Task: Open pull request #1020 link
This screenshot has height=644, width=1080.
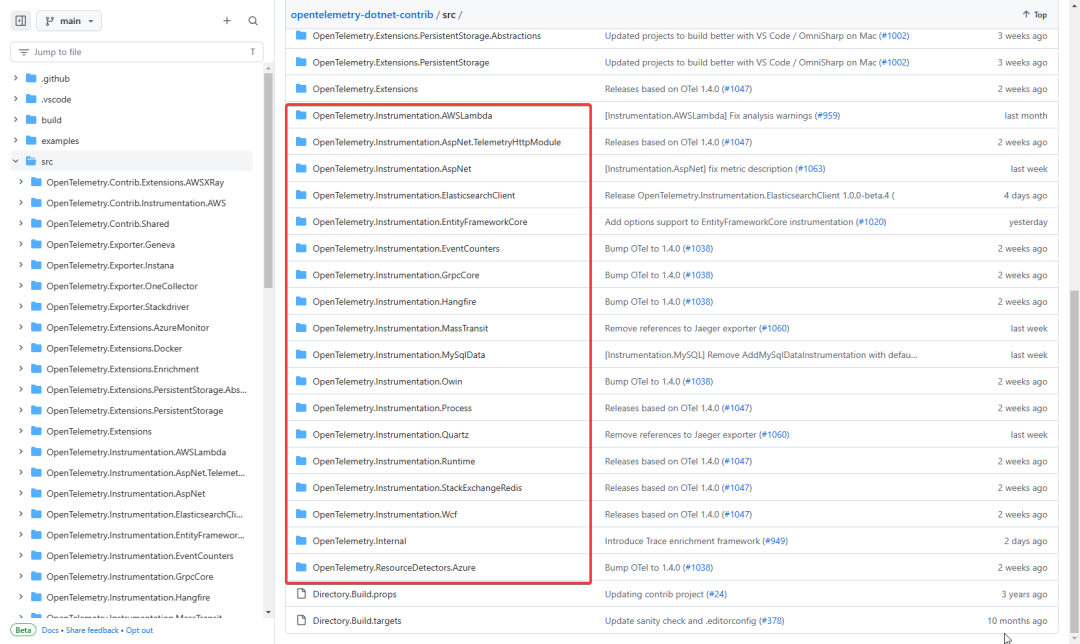Action: point(871,222)
